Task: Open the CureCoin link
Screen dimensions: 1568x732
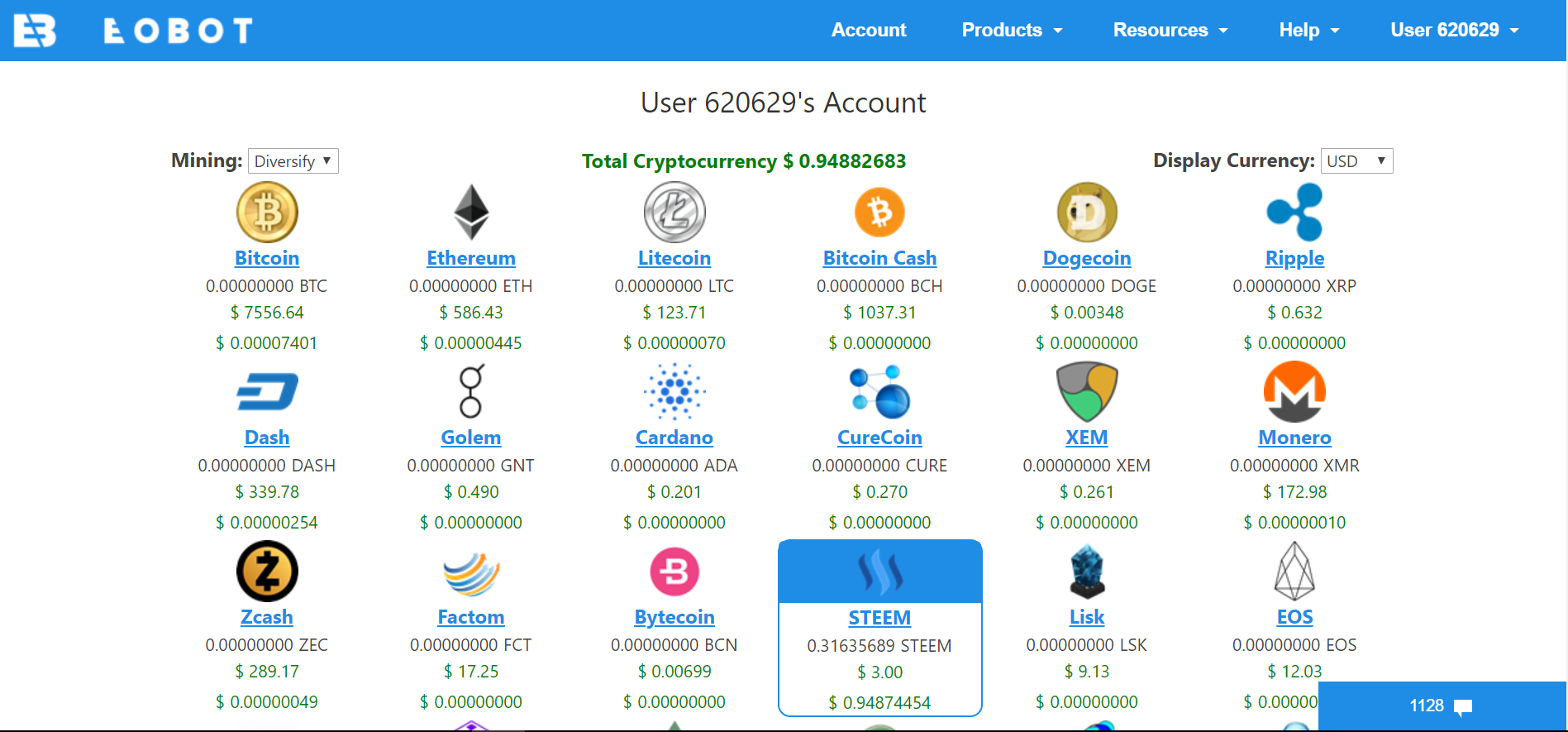Action: 879,438
